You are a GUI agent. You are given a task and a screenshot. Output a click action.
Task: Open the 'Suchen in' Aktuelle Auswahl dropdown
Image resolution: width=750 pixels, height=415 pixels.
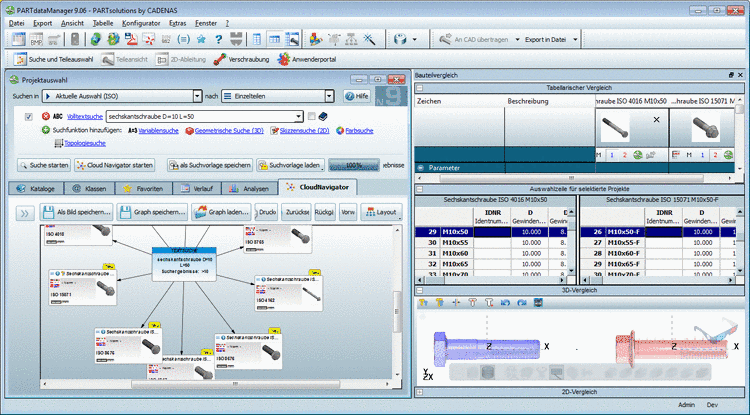[x=198, y=96]
